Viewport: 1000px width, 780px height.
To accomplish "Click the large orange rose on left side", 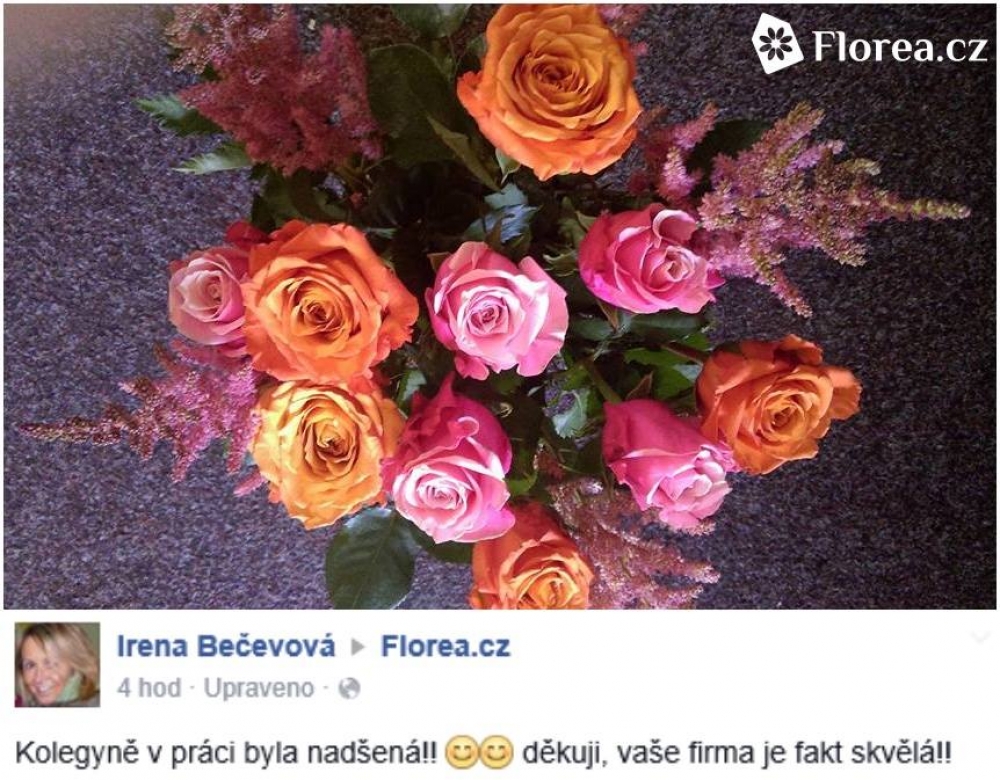I will pyautogui.click(x=327, y=301).
